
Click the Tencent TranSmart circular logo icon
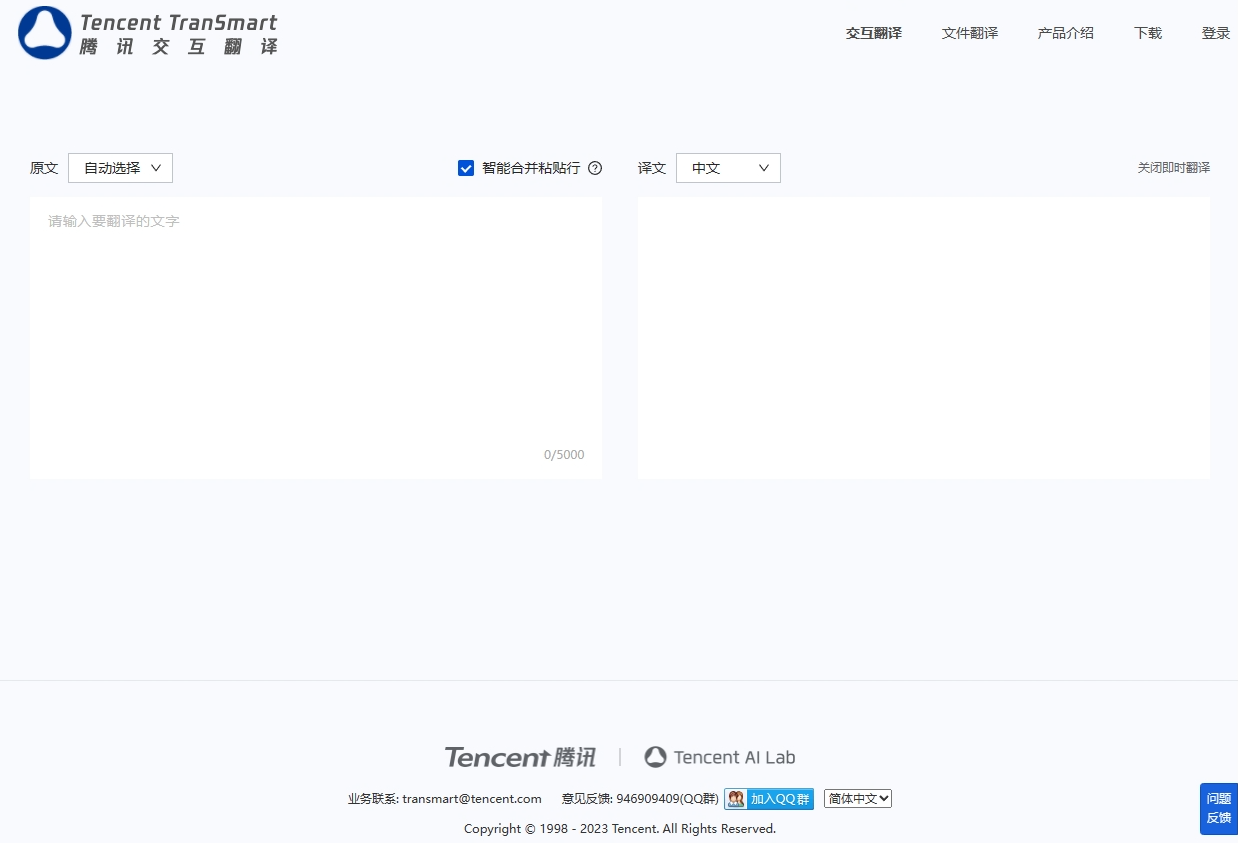[45, 33]
